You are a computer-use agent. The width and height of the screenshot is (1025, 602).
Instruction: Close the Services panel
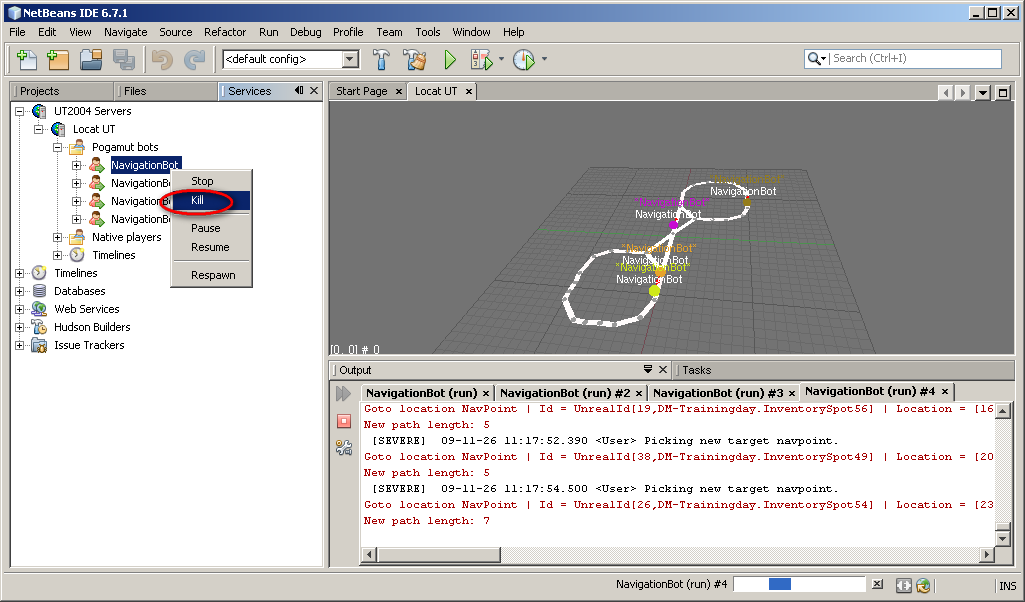coord(314,90)
